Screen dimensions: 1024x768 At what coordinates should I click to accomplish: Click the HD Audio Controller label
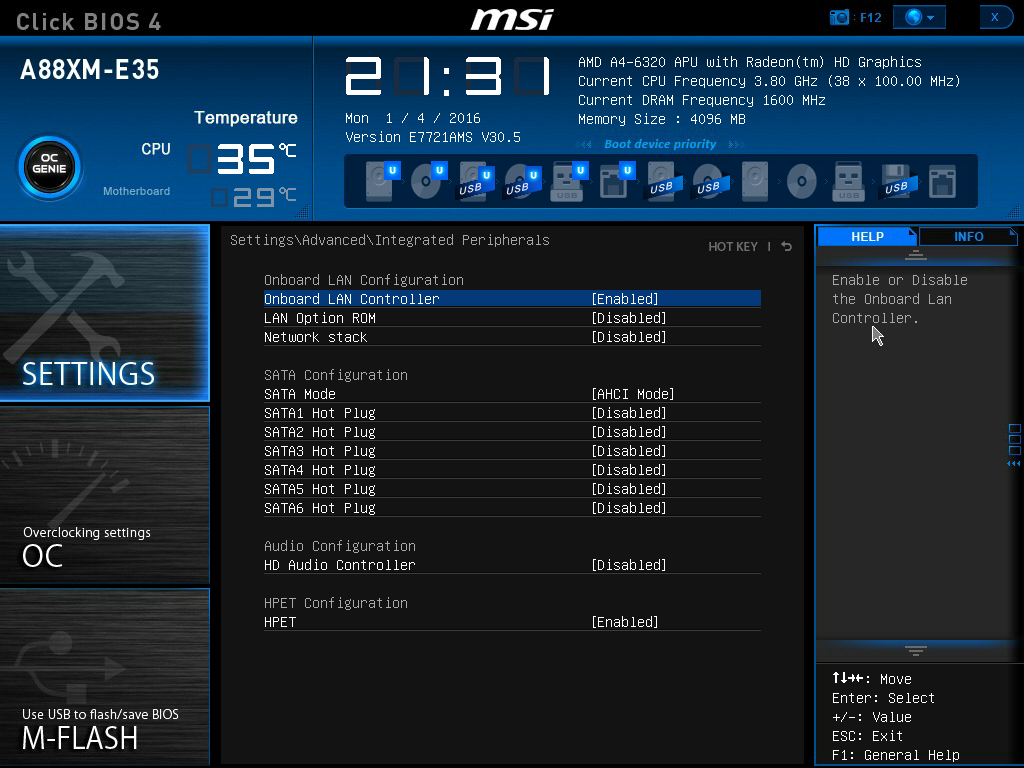tap(340, 565)
